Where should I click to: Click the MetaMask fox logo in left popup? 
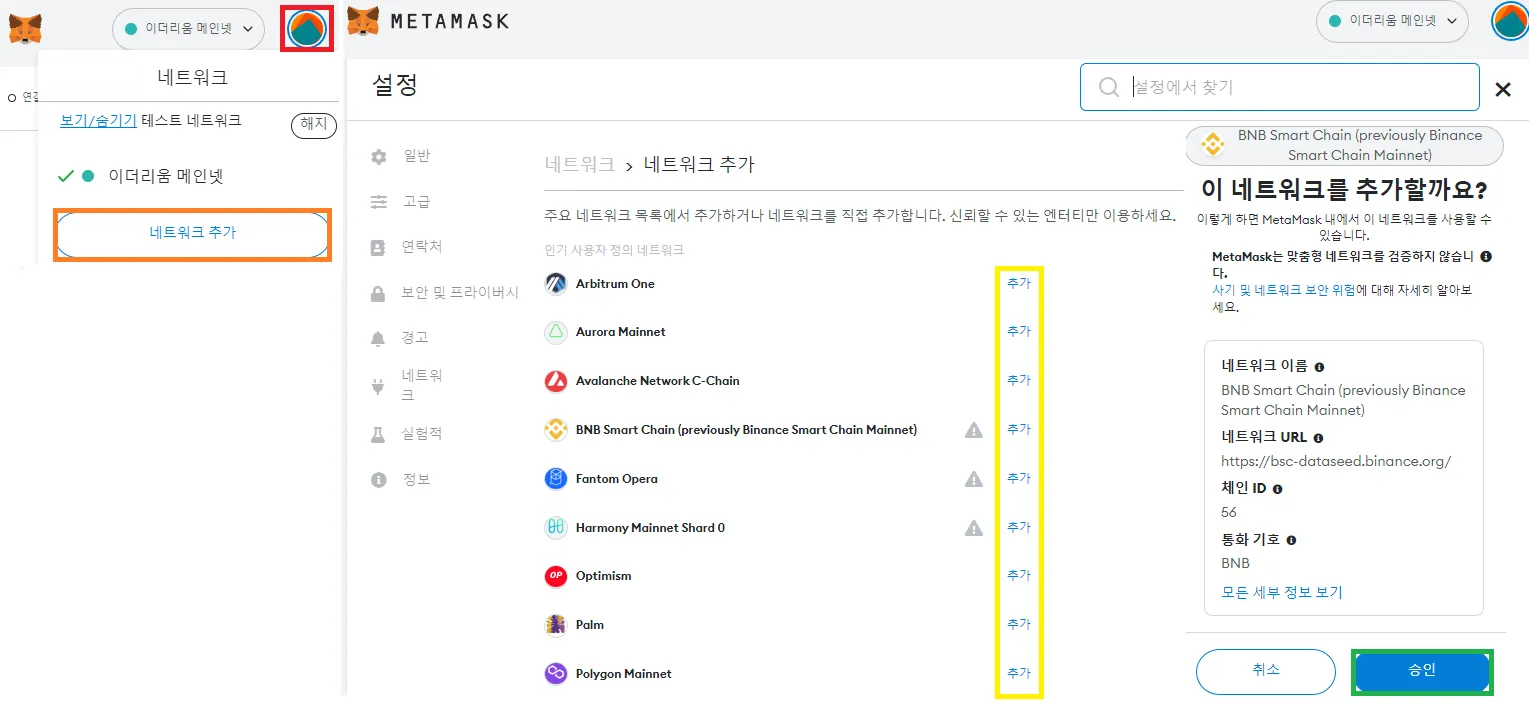point(25,29)
